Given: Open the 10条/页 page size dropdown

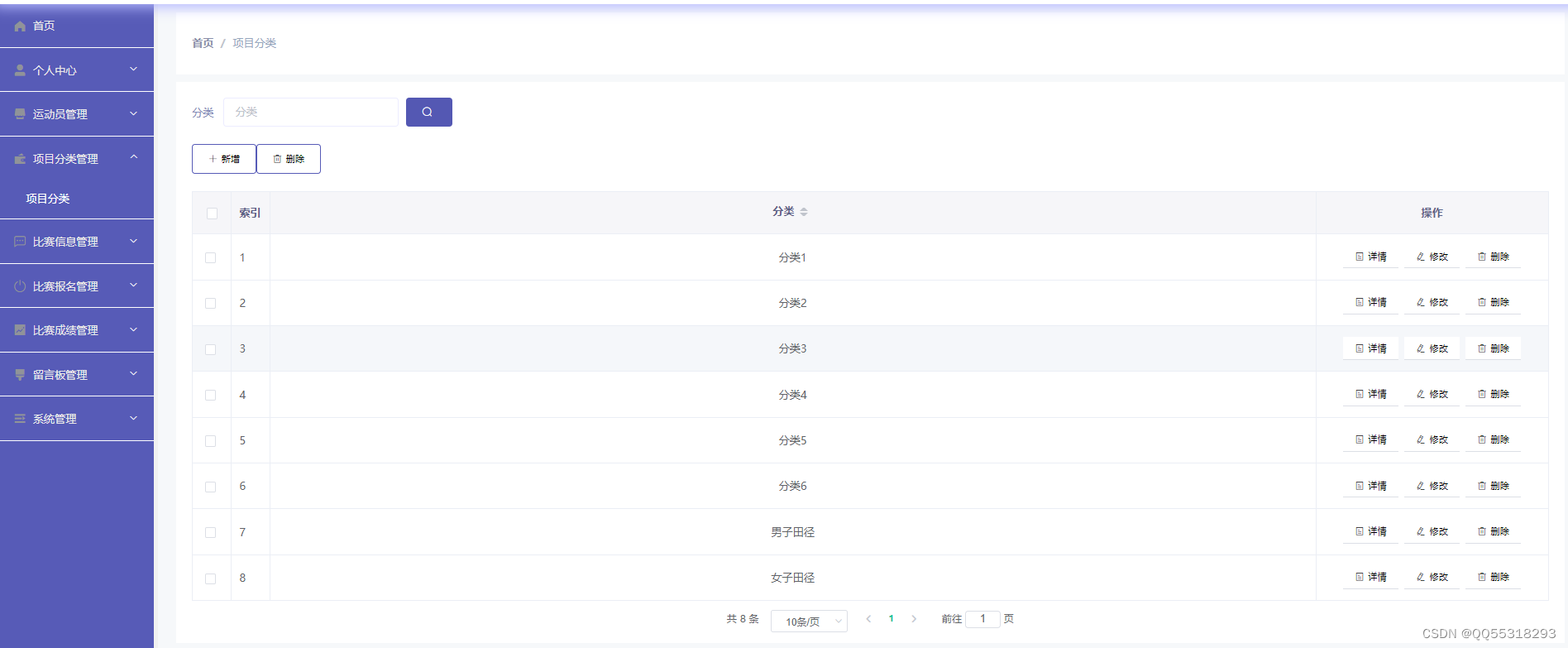Looking at the screenshot, I should point(809,621).
